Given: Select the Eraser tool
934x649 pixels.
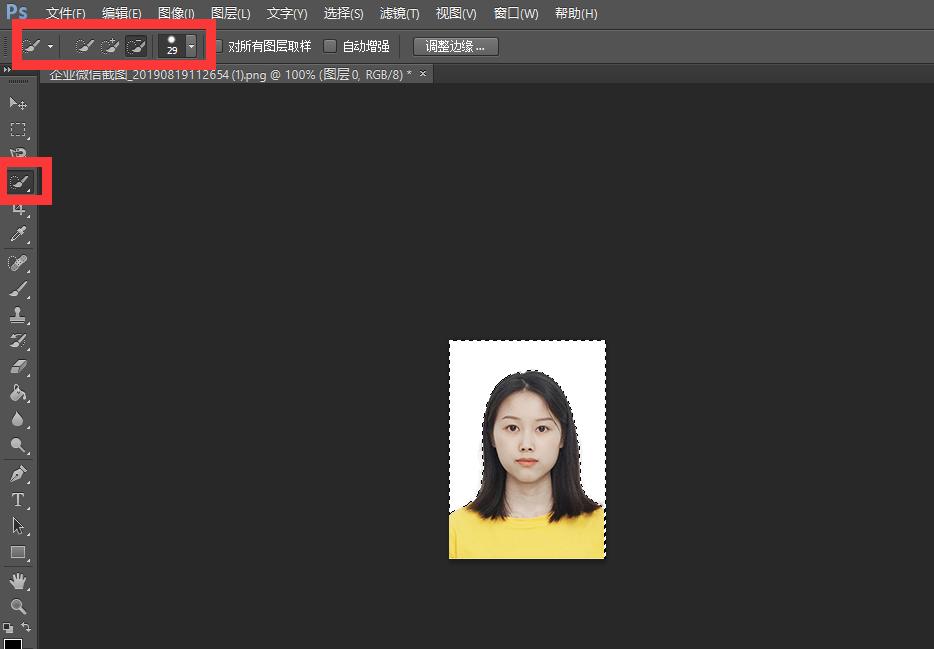Looking at the screenshot, I should click(18, 367).
